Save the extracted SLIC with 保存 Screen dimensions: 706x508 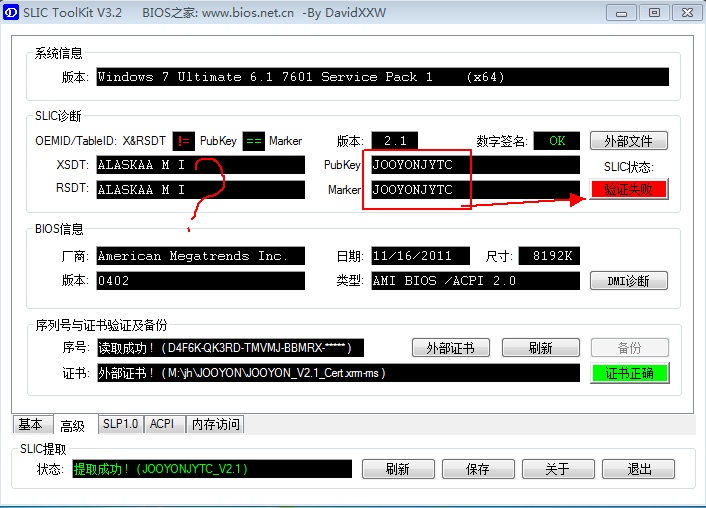(477, 469)
